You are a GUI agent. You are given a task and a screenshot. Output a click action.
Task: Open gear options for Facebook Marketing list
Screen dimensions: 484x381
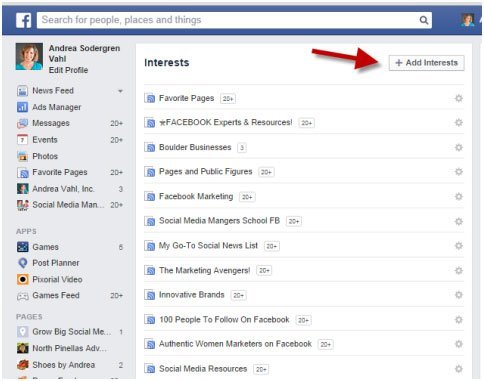tap(459, 197)
